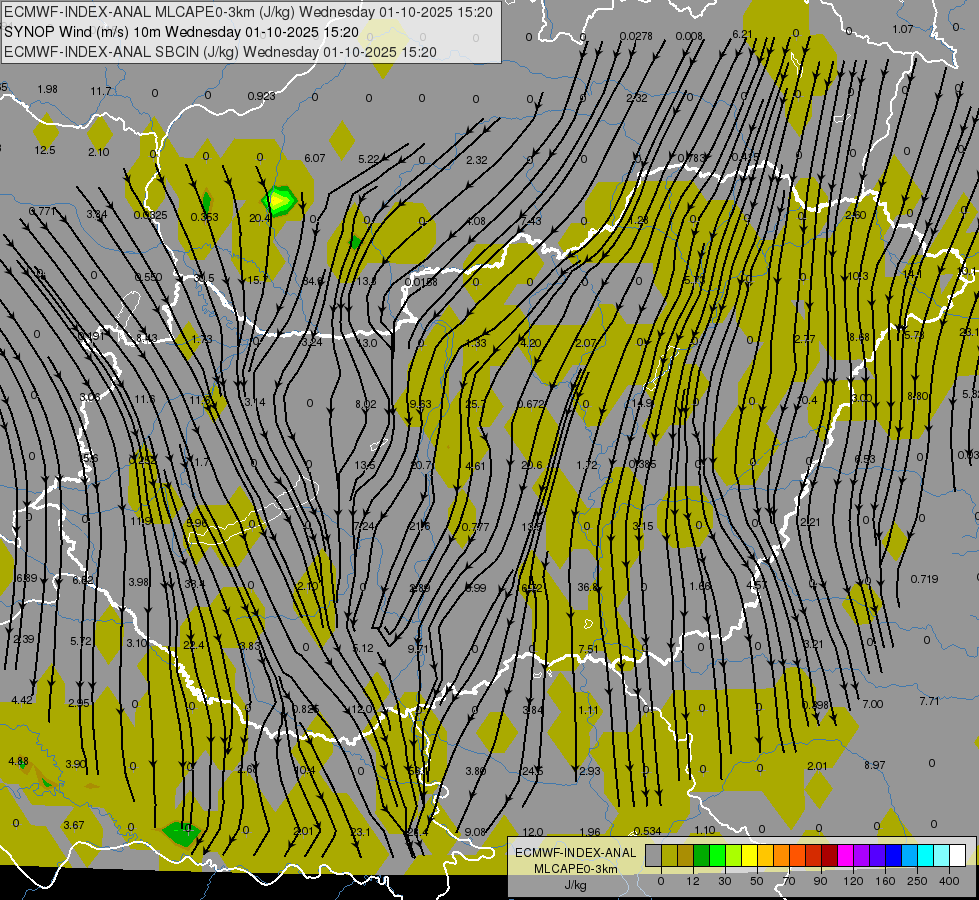The image size is (979, 900).
Task: Click the map value '22.4'
Action: 194,645
